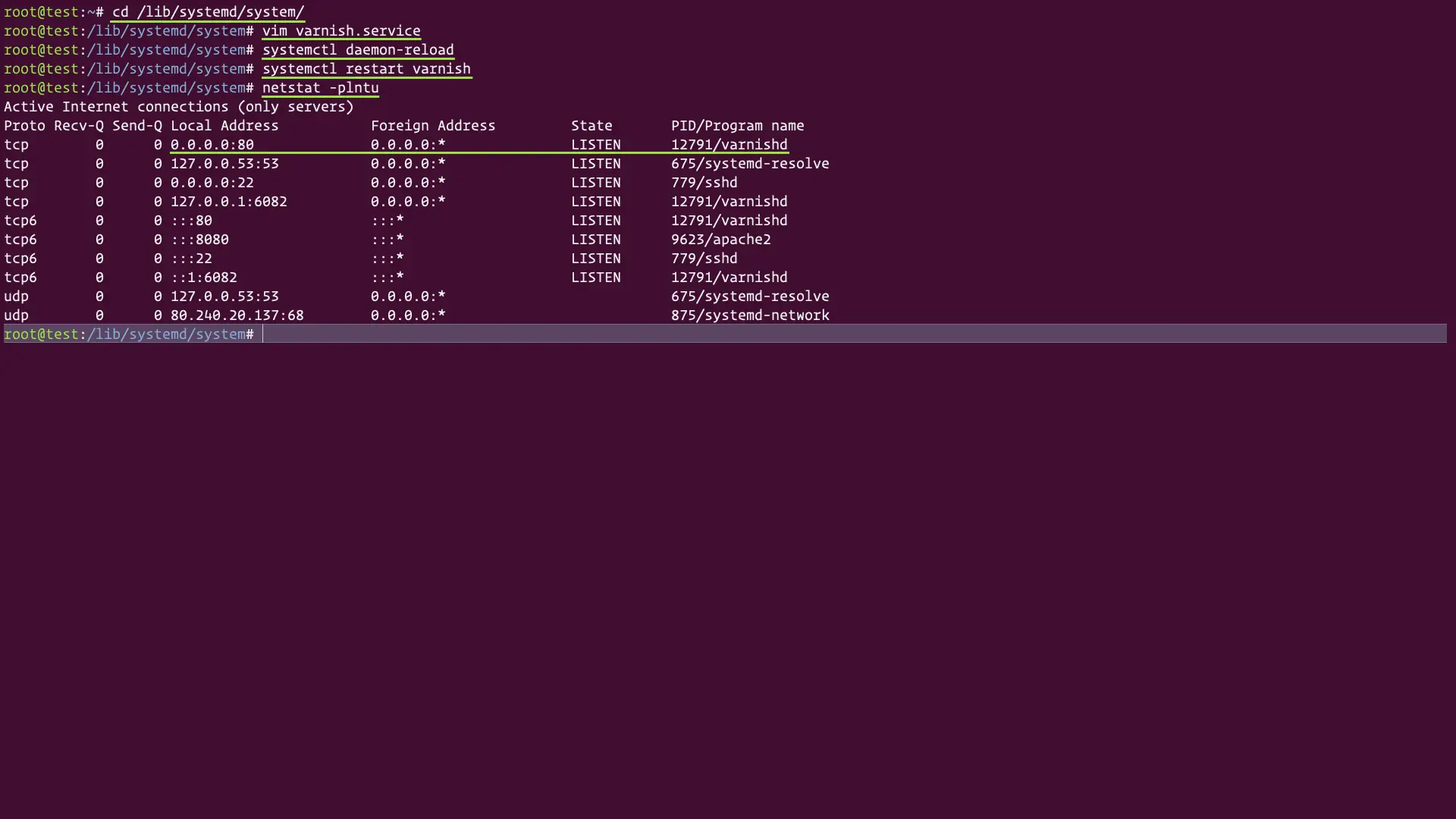The width and height of the screenshot is (1456, 819).
Task: Click the active prompt input line at bottom
Action: tap(725, 334)
